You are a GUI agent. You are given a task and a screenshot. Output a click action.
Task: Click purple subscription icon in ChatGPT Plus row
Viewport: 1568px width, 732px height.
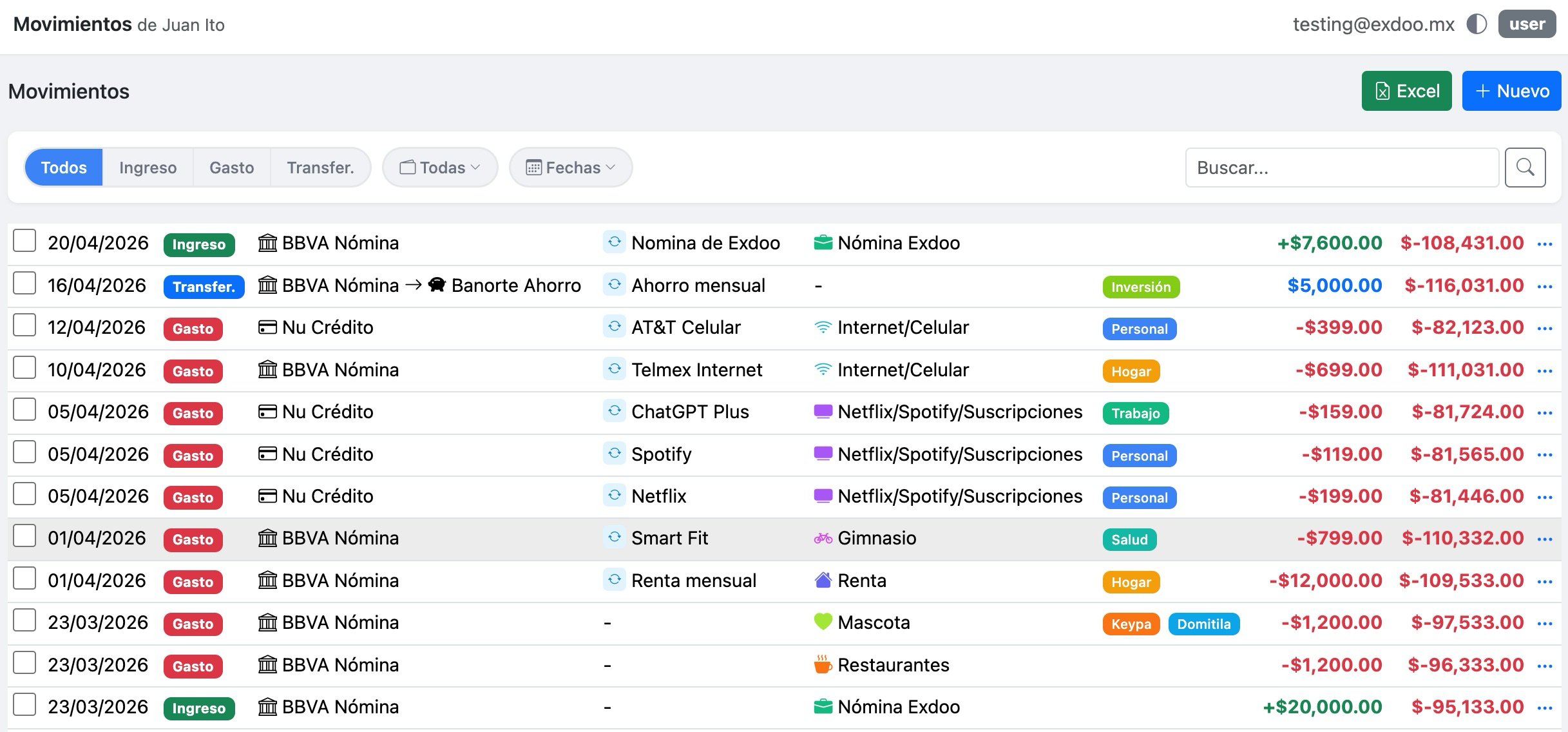(823, 412)
